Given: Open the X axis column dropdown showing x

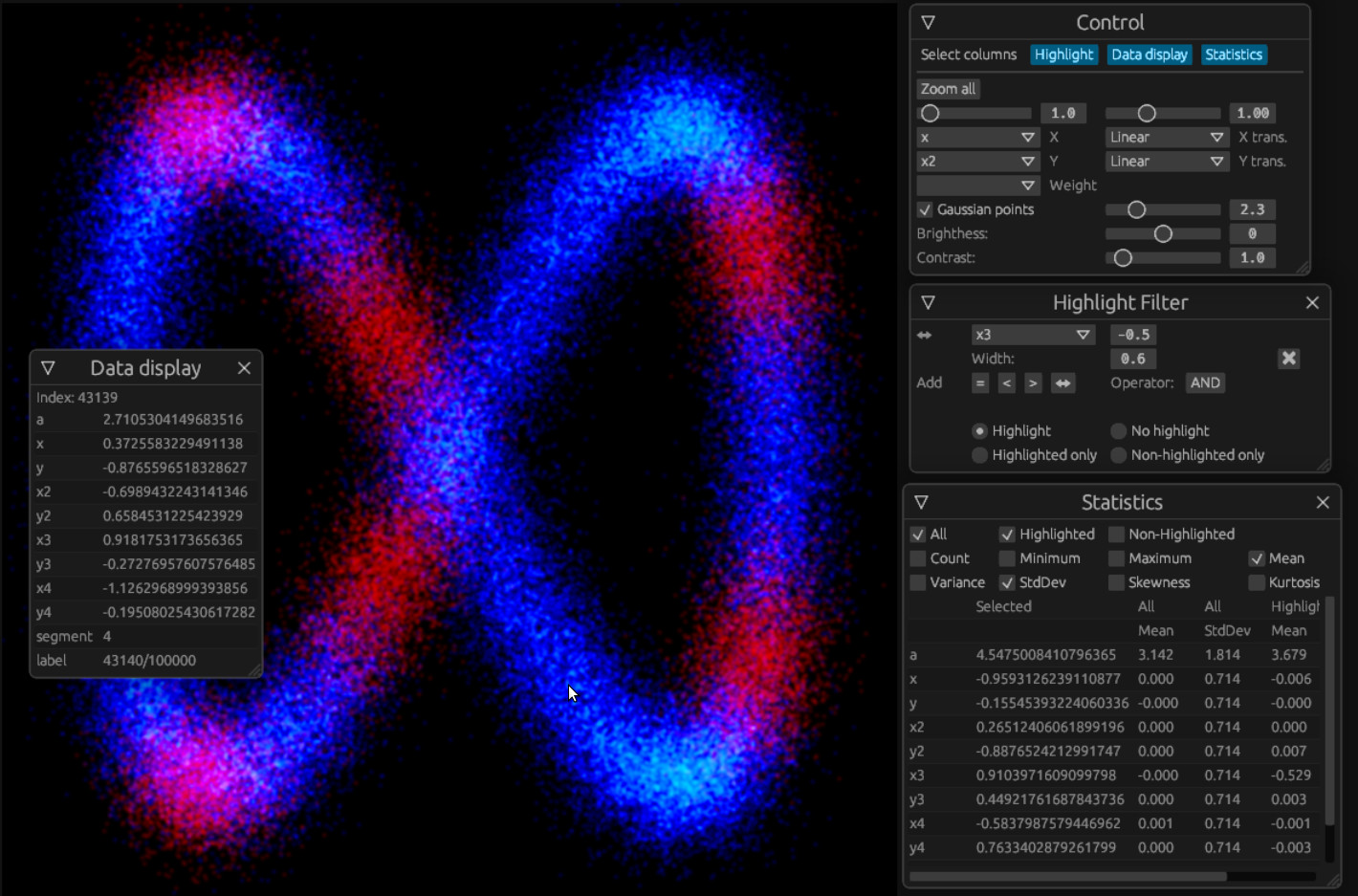Looking at the screenshot, I should tap(977, 137).
